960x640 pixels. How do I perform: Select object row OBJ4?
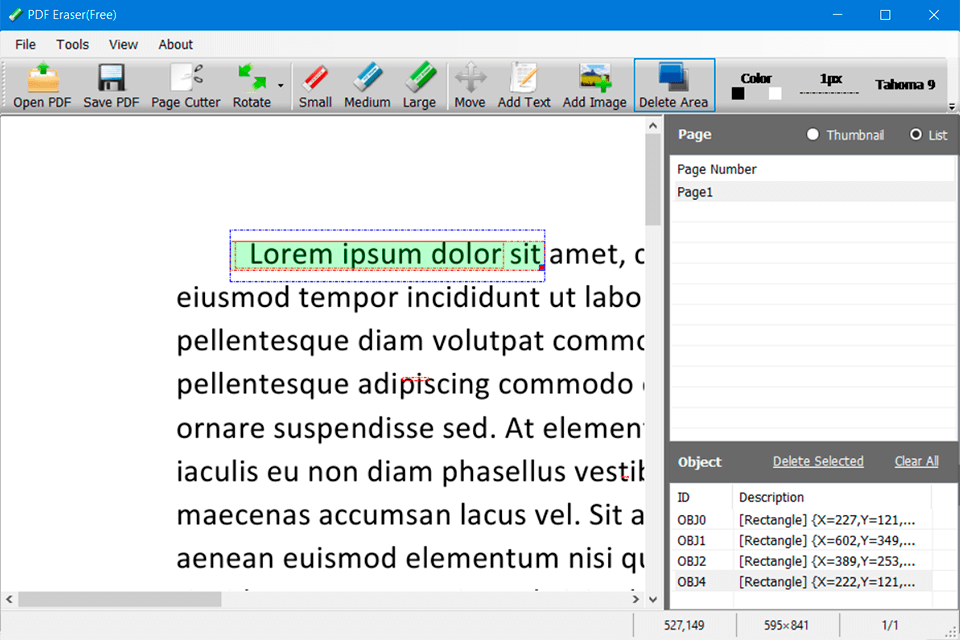[x=802, y=582]
